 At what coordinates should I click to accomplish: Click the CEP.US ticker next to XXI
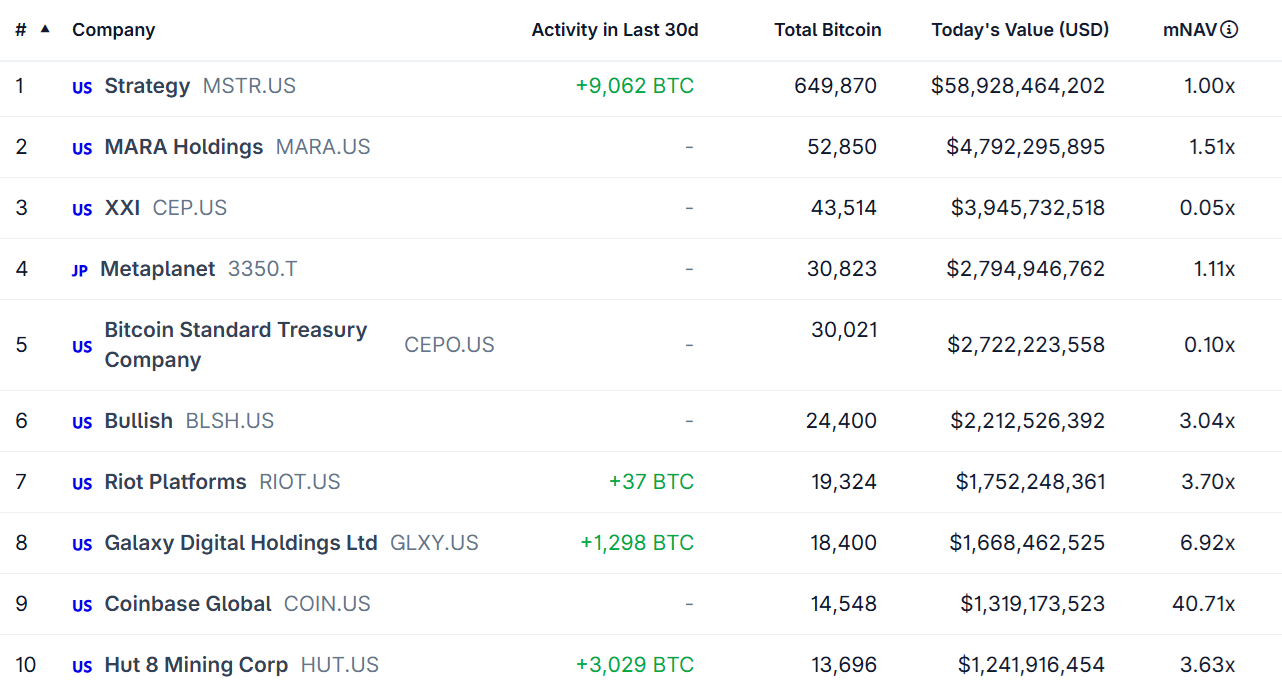coord(190,208)
